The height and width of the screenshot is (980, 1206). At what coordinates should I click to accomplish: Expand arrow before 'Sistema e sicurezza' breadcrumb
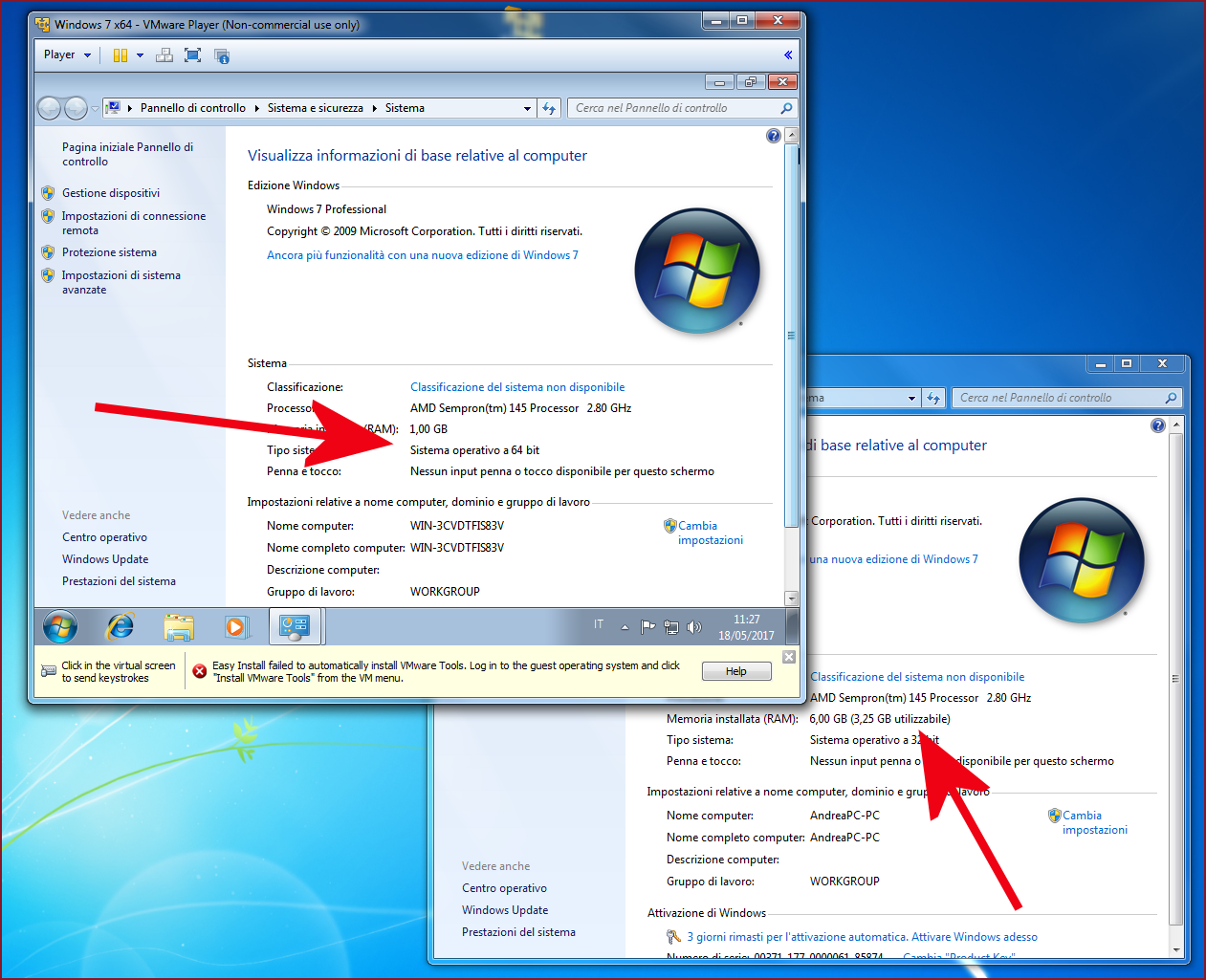coord(257,108)
